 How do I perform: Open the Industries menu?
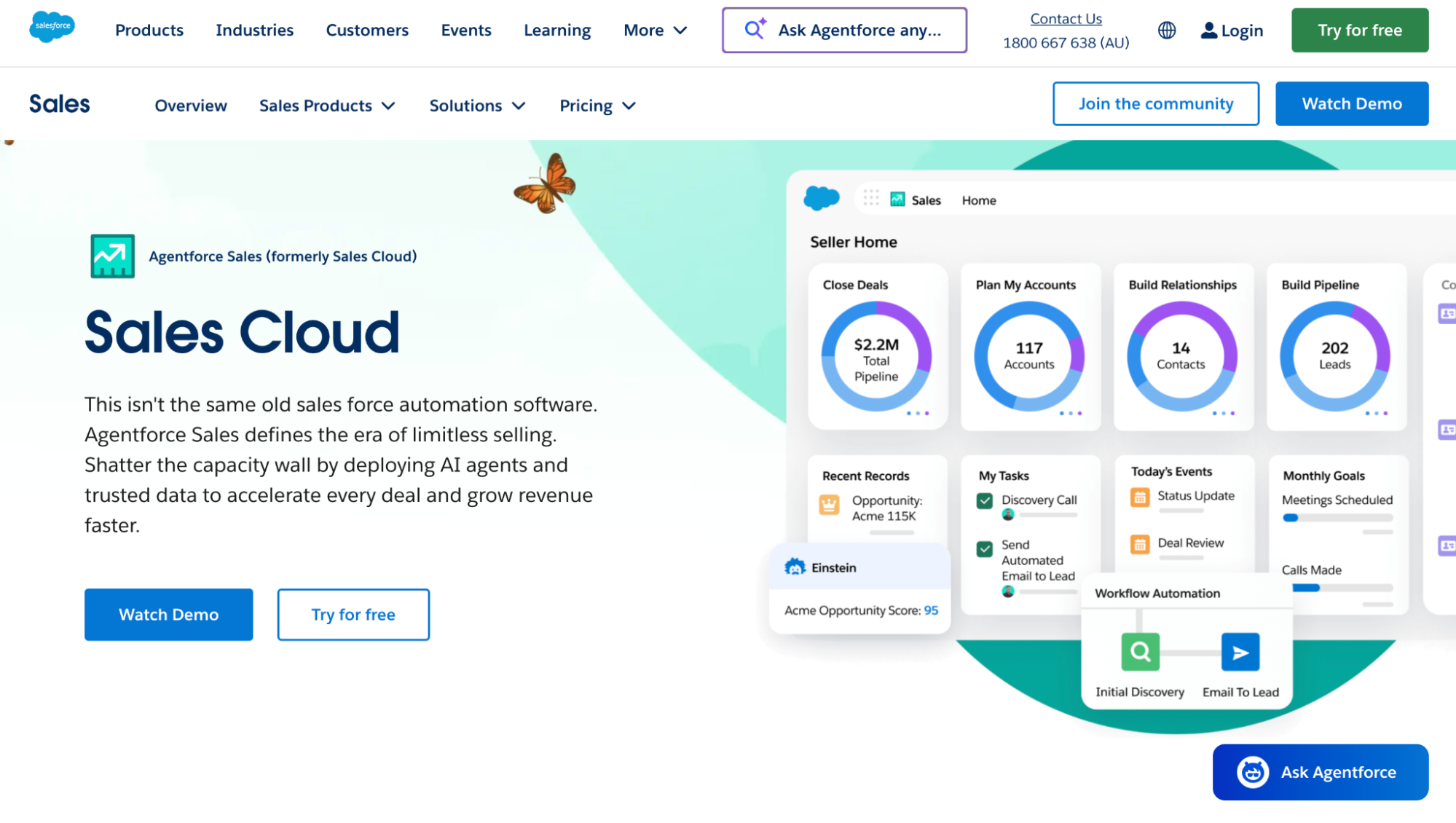tap(254, 30)
